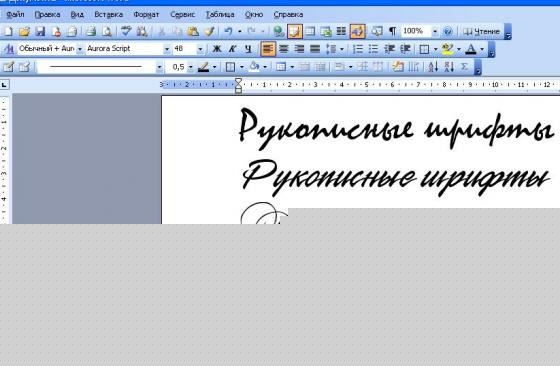Viewport: 560px width, 366px height.
Task: Apply the yellow highlight color
Action: point(447,49)
